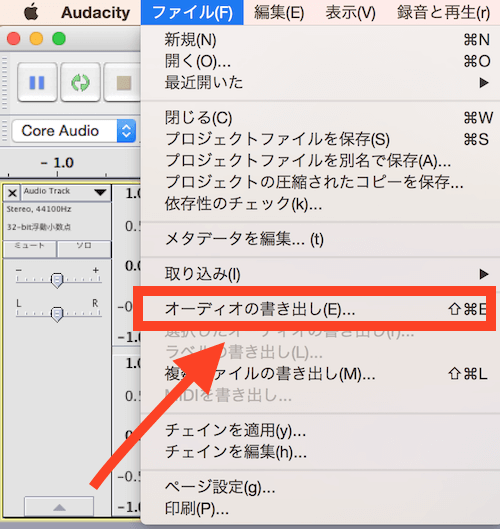Select プロジェクトファイルを別名で保存(A)...

pyautogui.click(x=320, y=160)
